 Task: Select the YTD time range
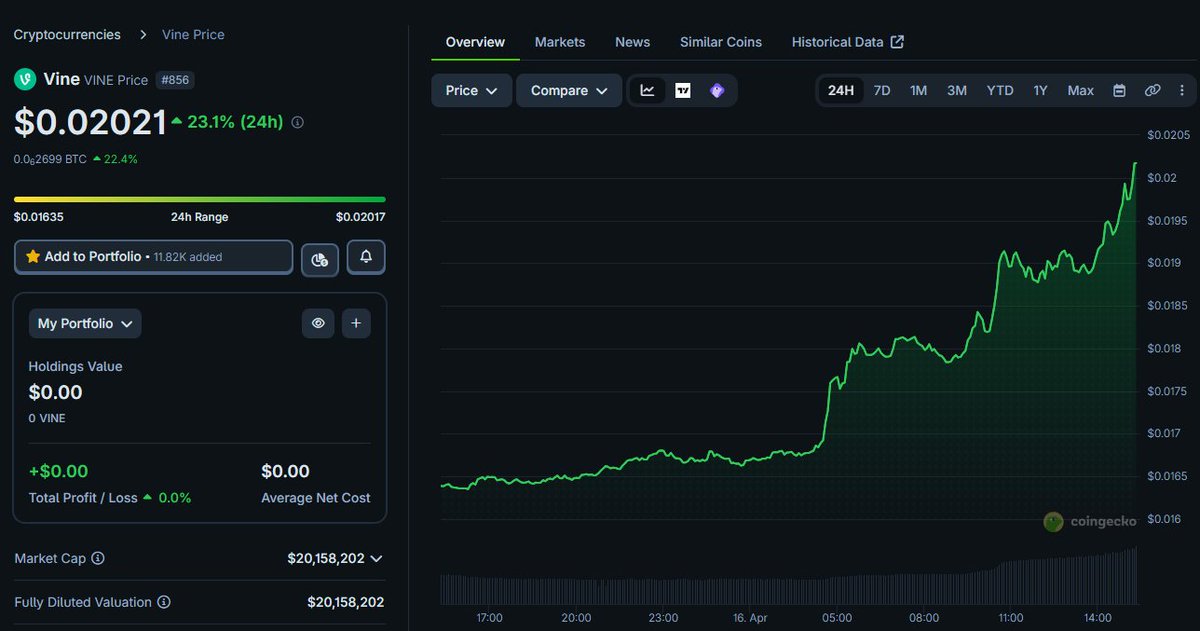pyautogui.click(x=1000, y=90)
